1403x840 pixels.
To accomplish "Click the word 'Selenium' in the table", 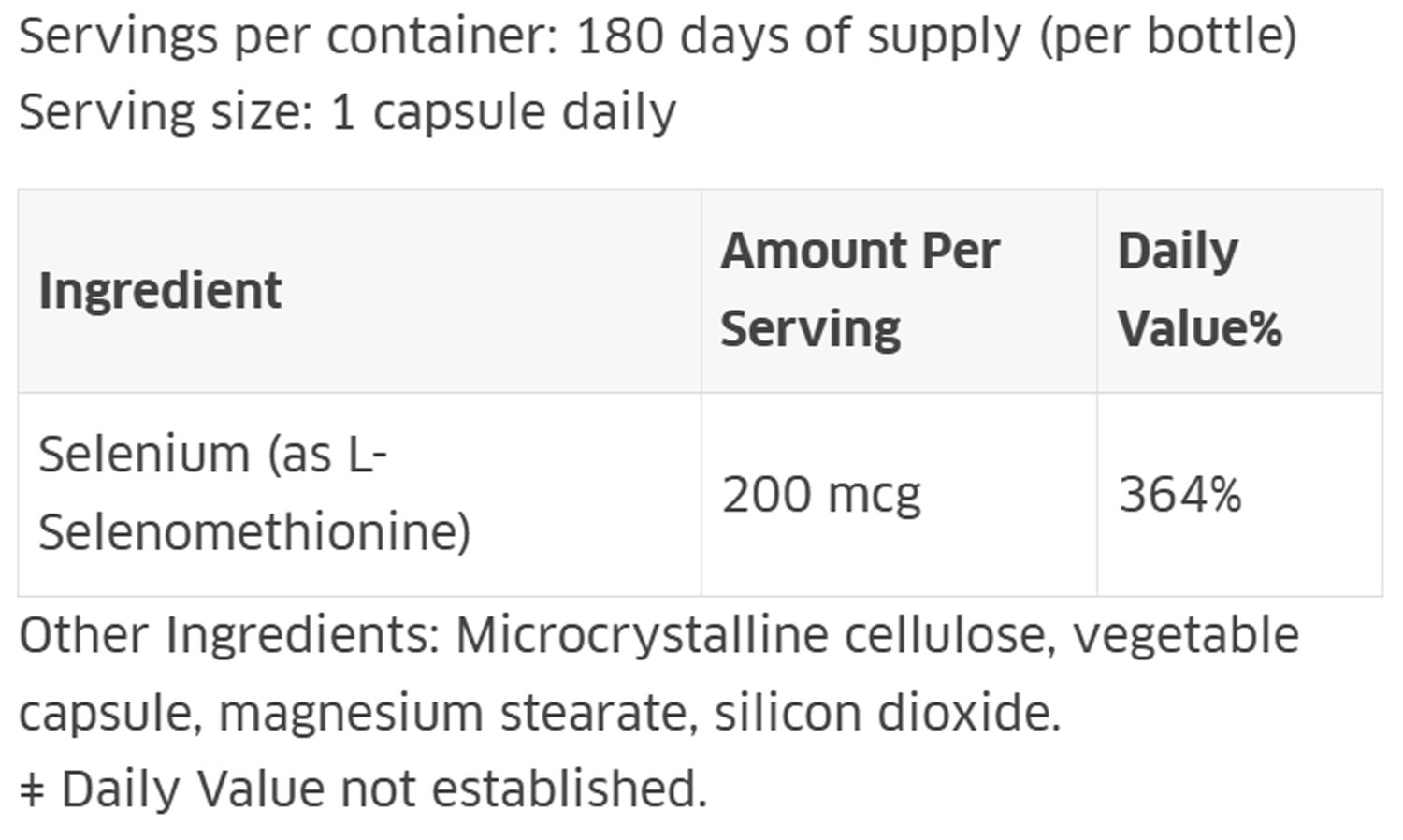I will 144,456.
